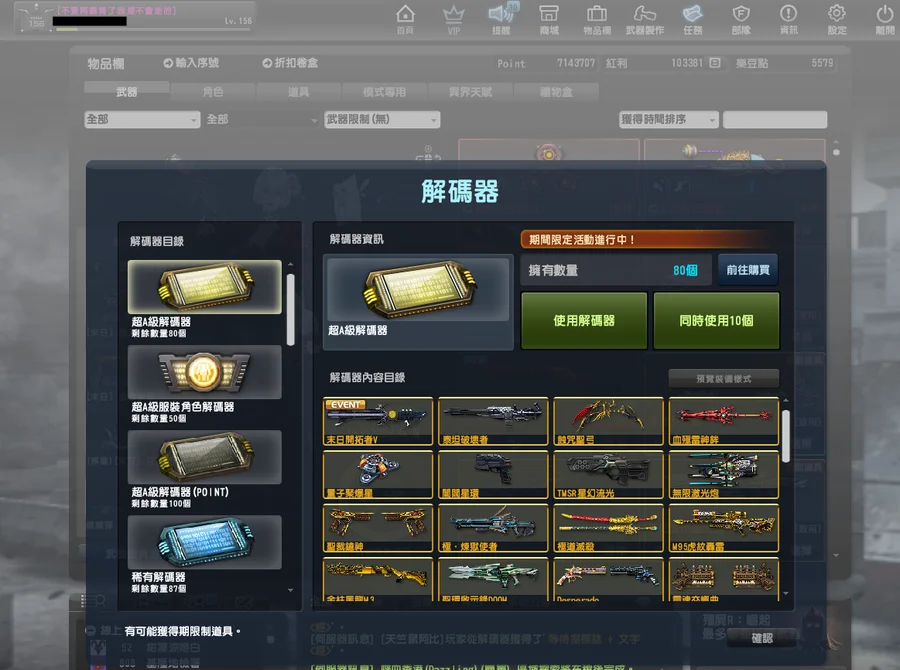
Task: Click 同時使用10個 to use ten decoders
Action: click(x=716, y=320)
